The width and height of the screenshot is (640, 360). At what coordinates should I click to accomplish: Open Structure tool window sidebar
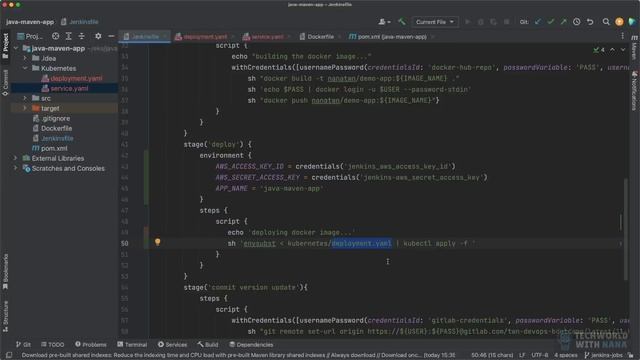(x=5, y=316)
